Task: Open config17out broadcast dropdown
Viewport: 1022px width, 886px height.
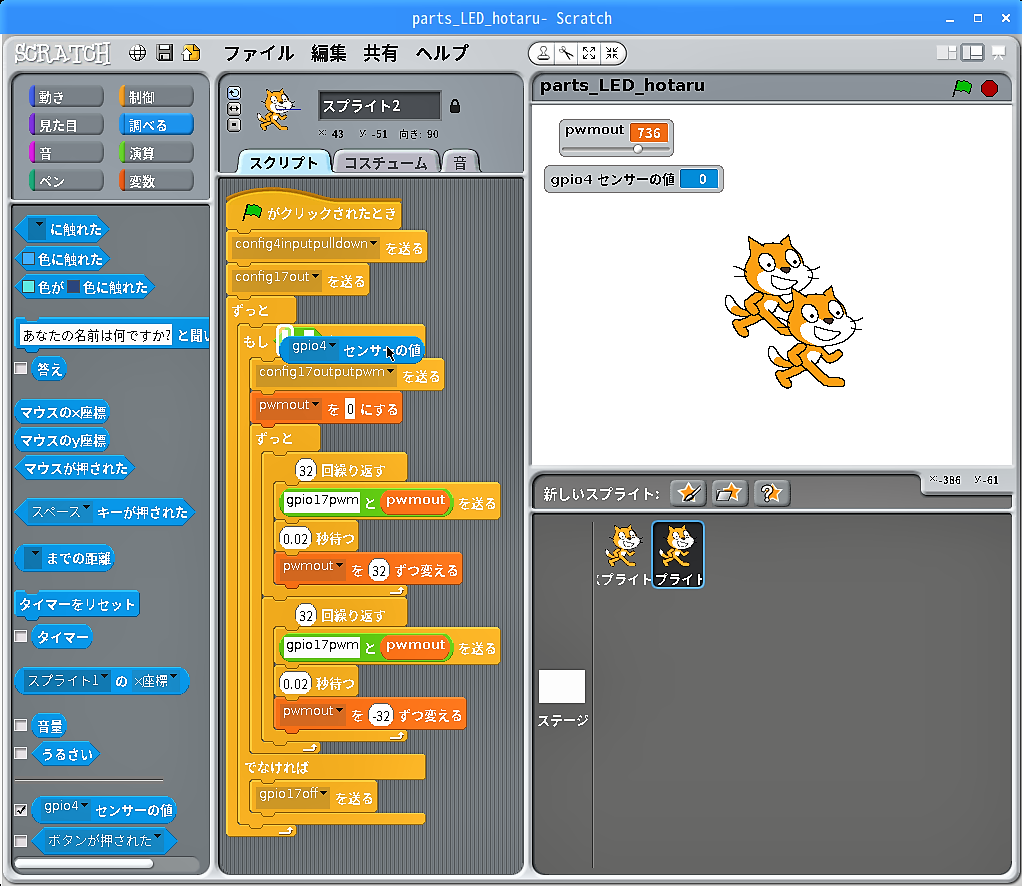Action: (315, 277)
